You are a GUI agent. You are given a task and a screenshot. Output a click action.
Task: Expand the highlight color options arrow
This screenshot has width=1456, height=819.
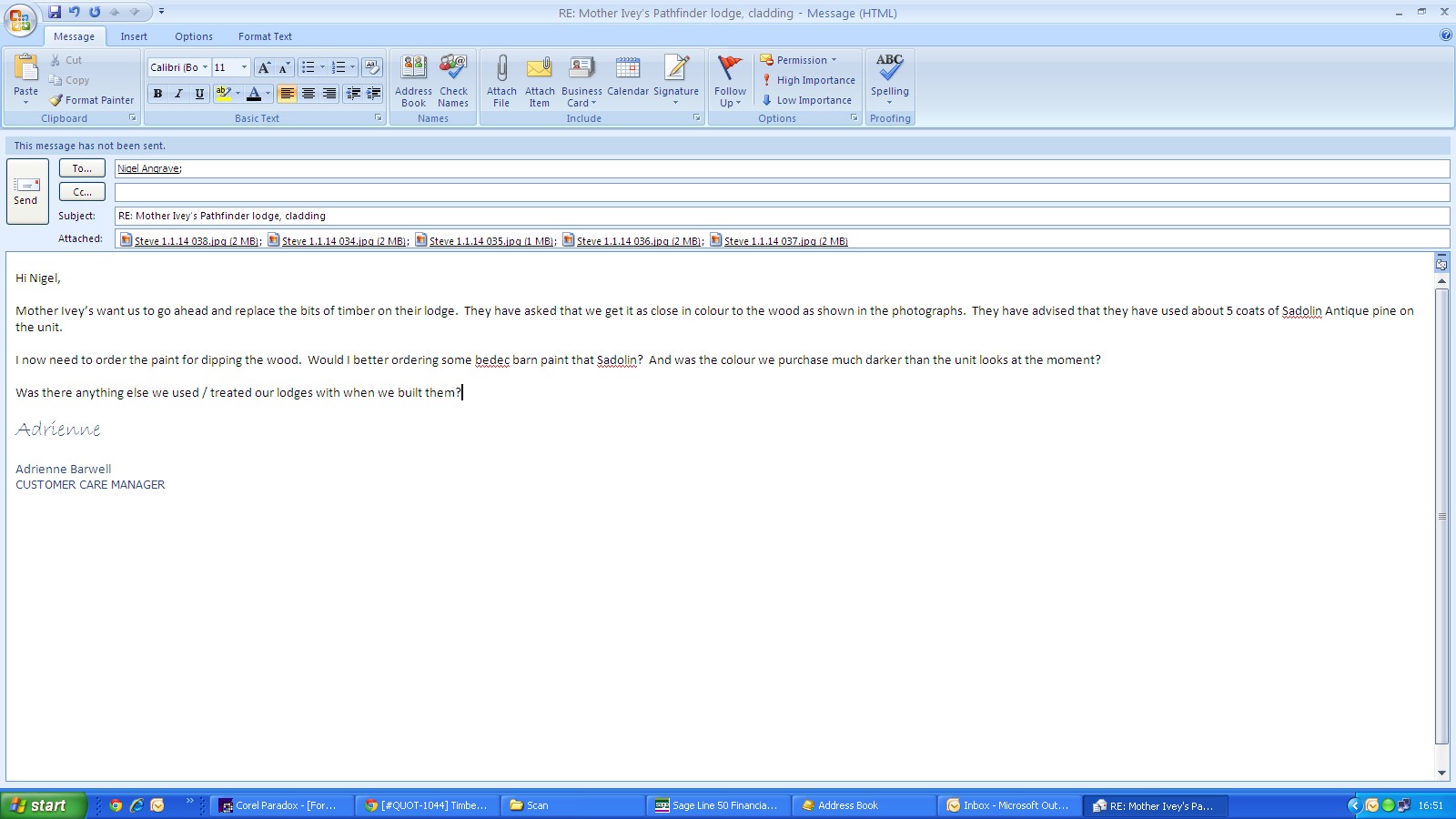(x=238, y=94)
